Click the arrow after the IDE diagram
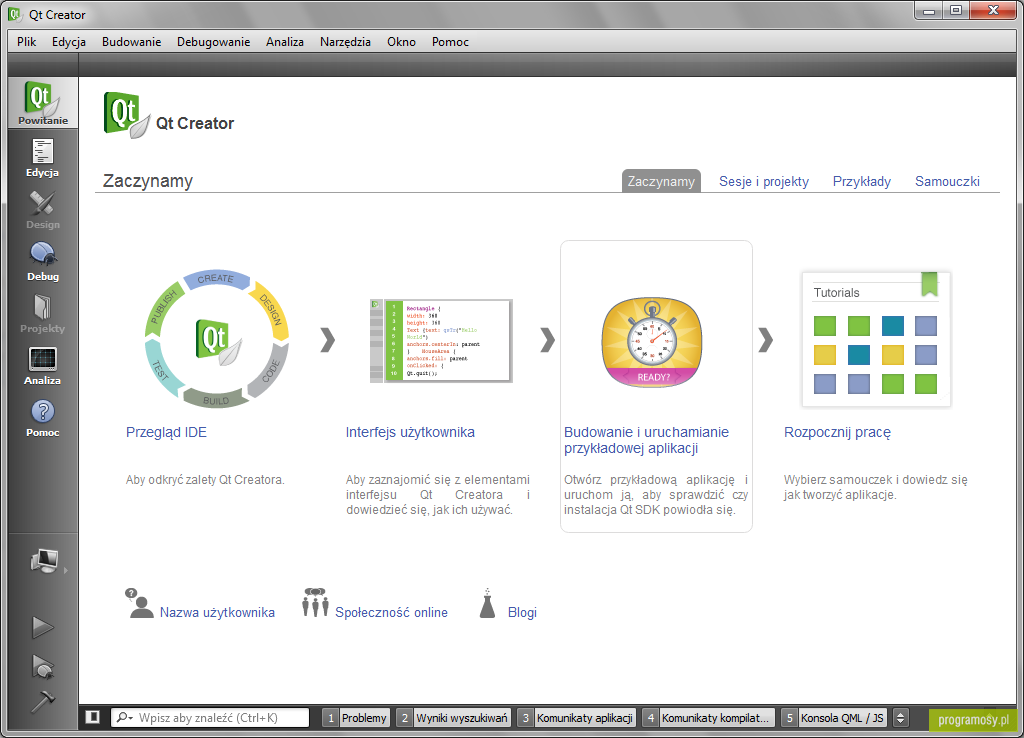1024x738 pixels. click(x=328, y=340)
